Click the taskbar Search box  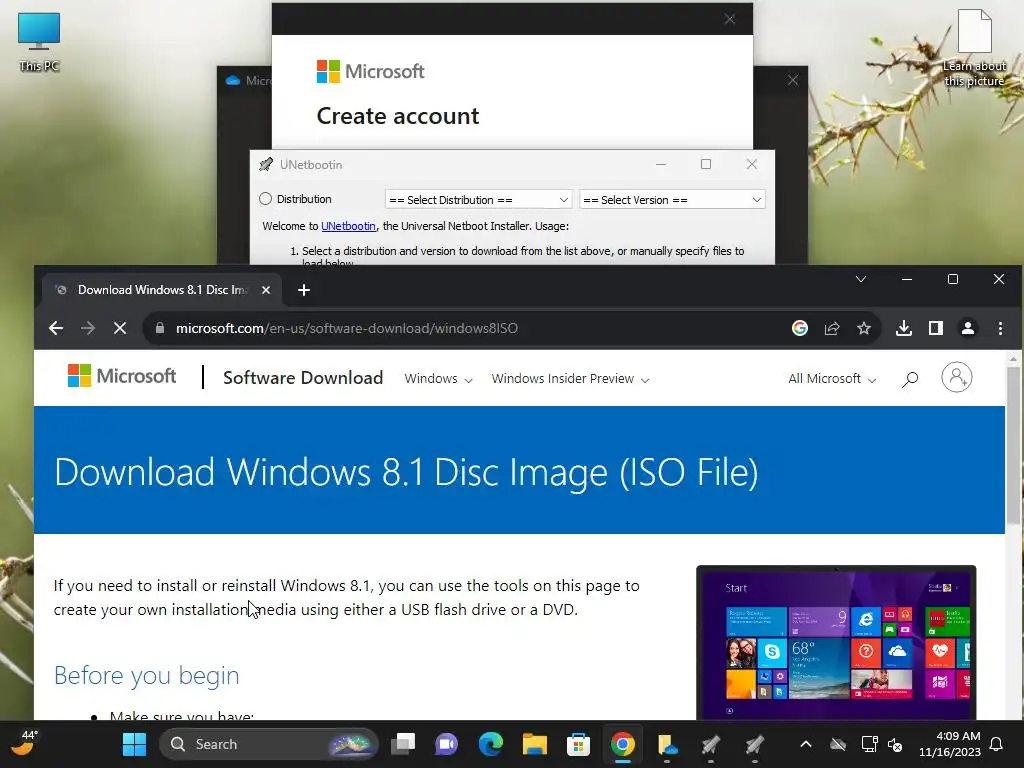click(269, 744)
